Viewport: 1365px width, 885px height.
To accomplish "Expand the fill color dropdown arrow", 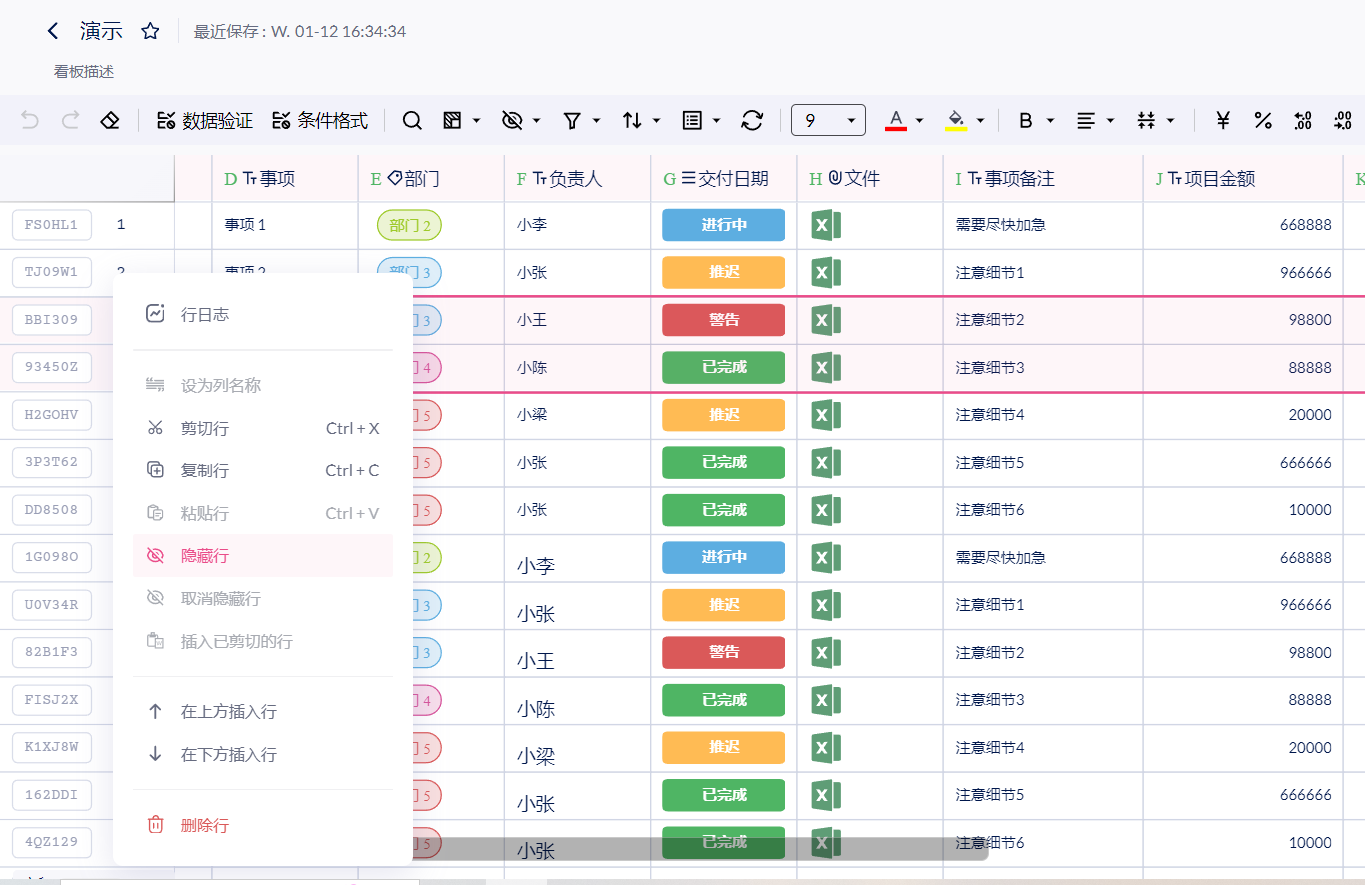I will click(980, 120).
